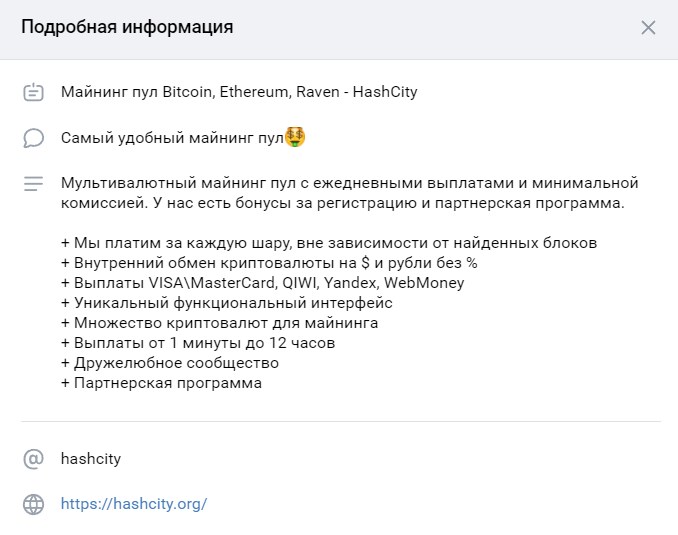Open the https://hashcity.org/ link

[x=134, y=504]
